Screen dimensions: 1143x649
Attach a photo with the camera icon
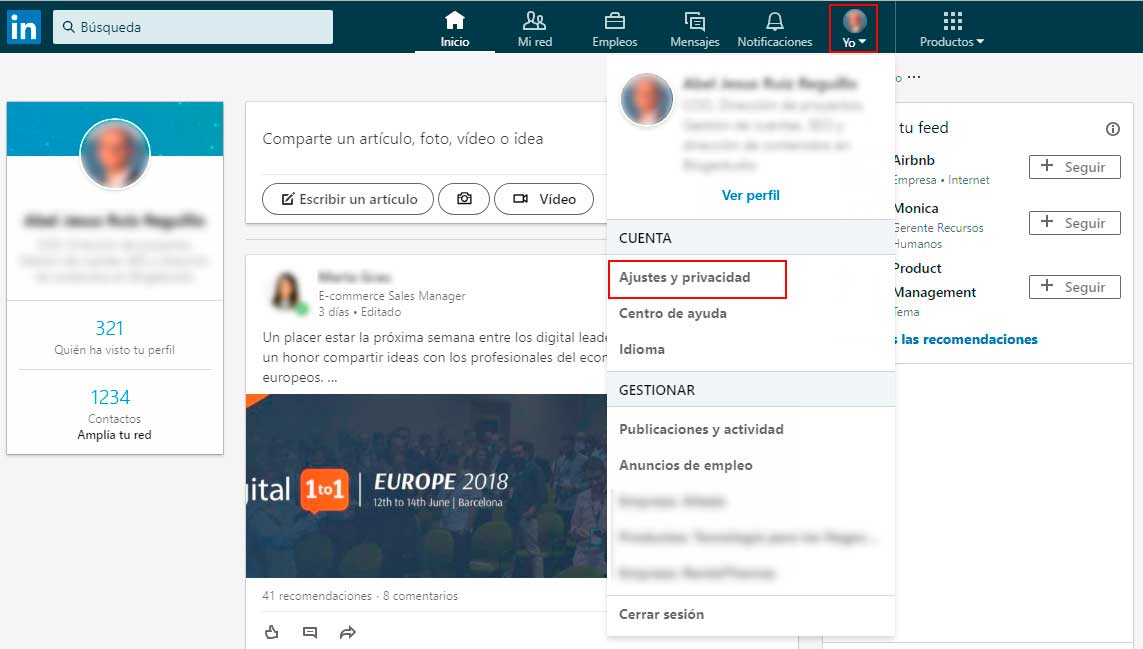click(464, 199)
